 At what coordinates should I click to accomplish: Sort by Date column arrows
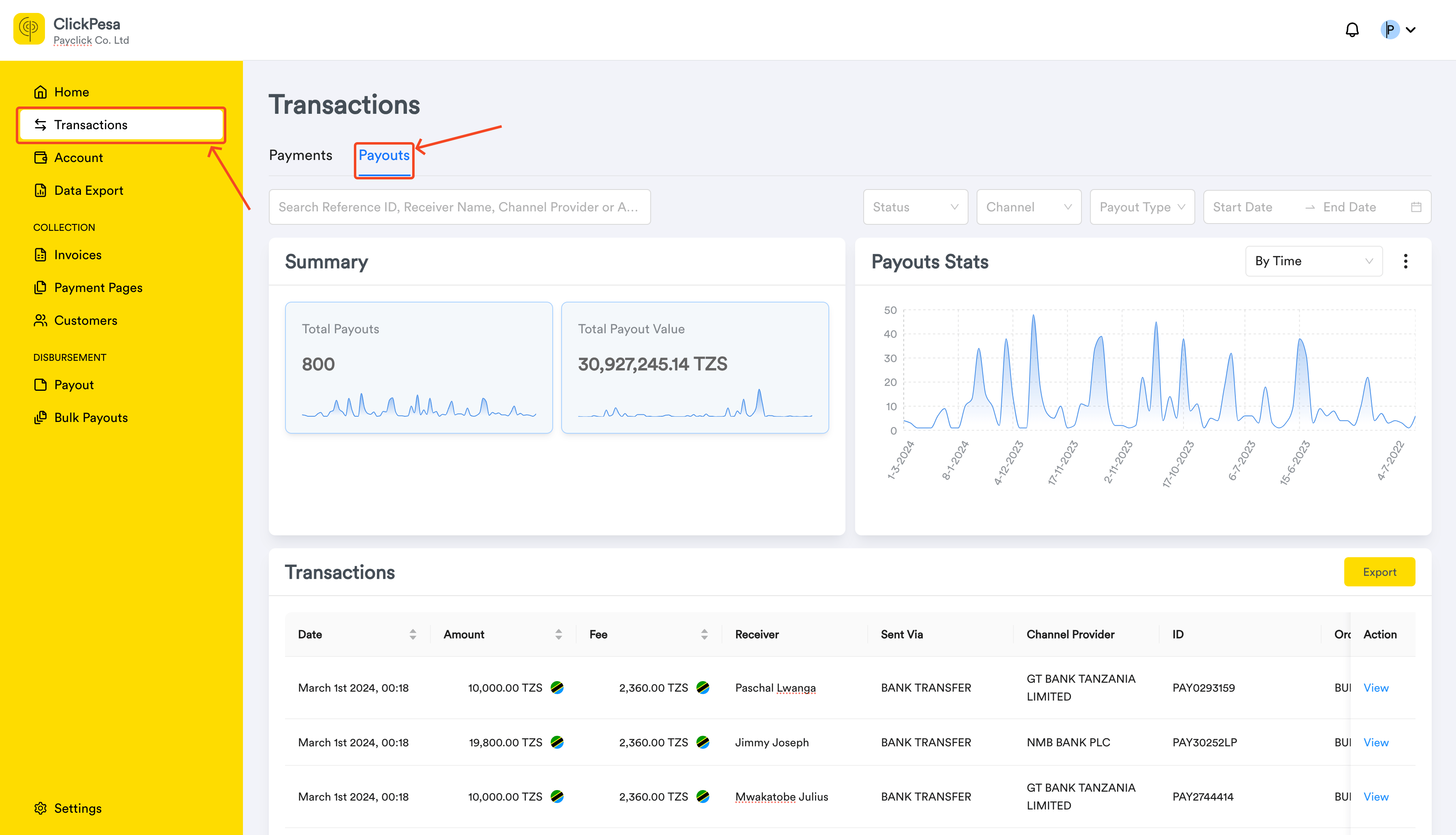pos(413,634)
